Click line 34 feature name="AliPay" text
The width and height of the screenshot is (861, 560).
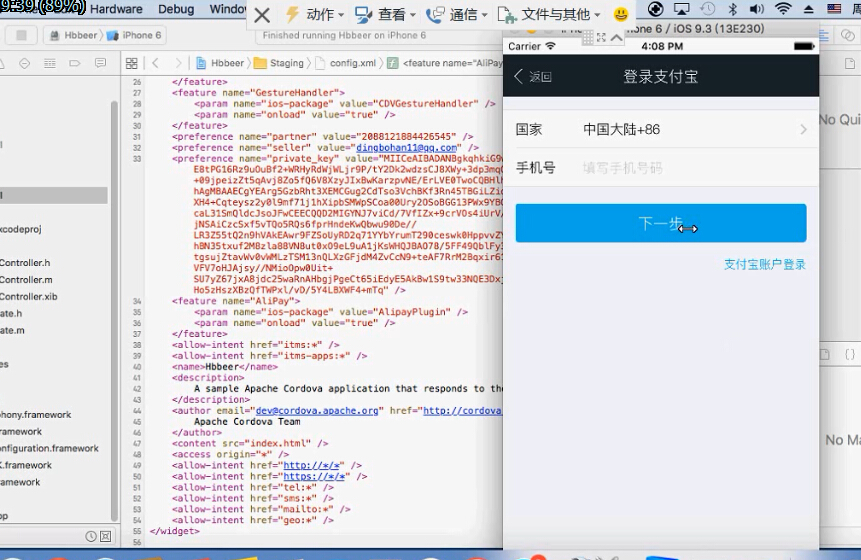236,301
